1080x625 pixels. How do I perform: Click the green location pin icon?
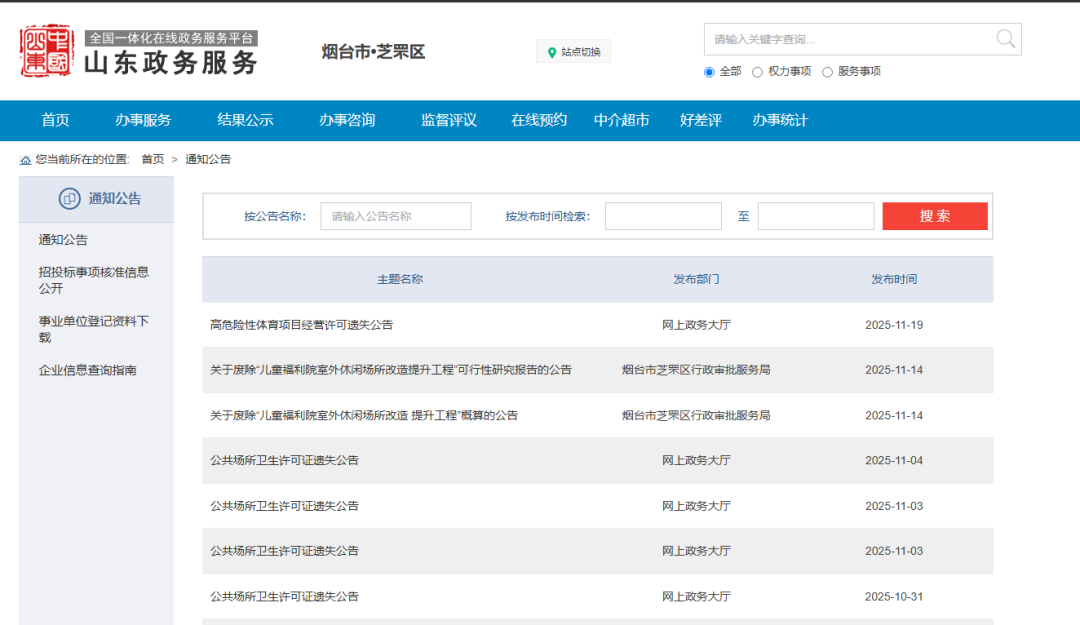point(552,52)
